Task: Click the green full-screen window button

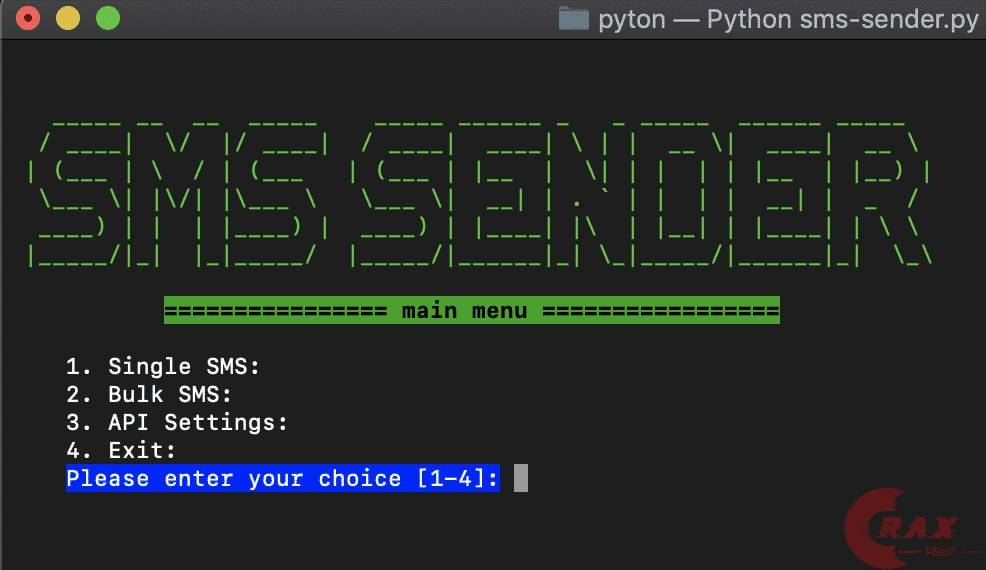Action: tap(107, 18)
